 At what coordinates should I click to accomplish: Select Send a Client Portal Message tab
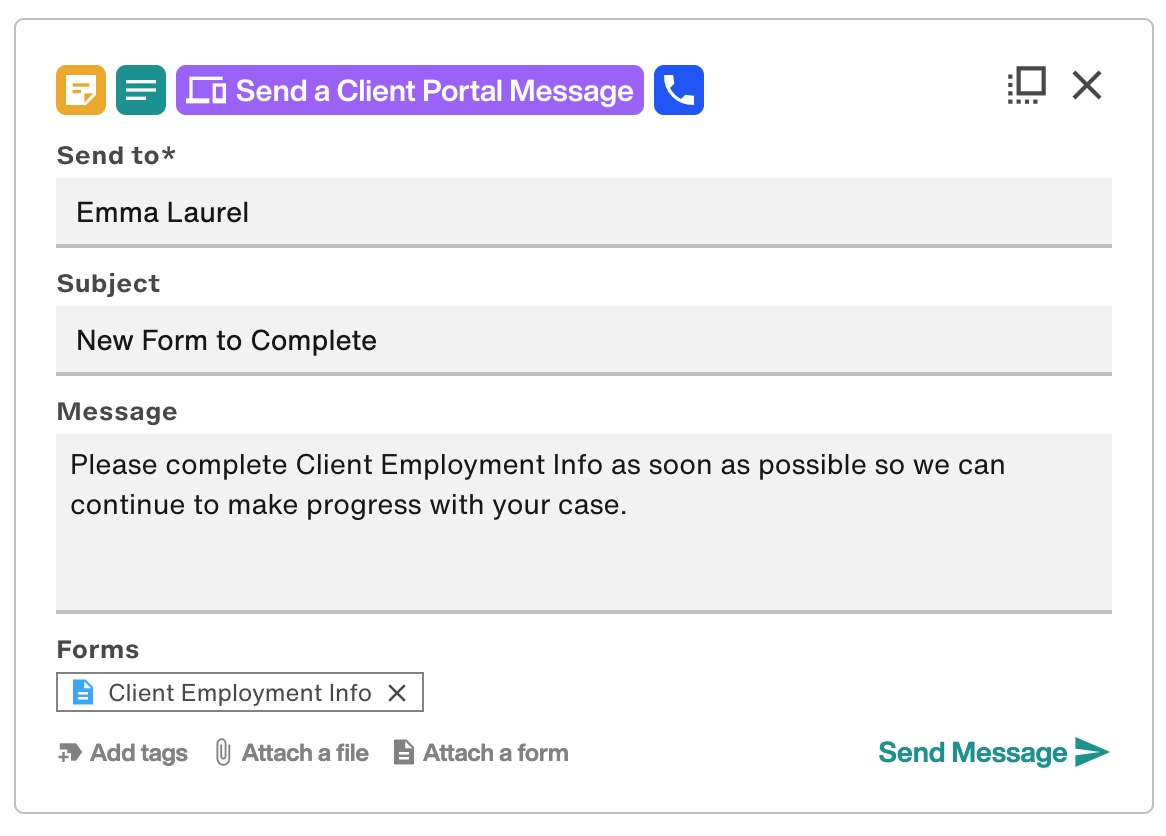click(x=410, y=90)
